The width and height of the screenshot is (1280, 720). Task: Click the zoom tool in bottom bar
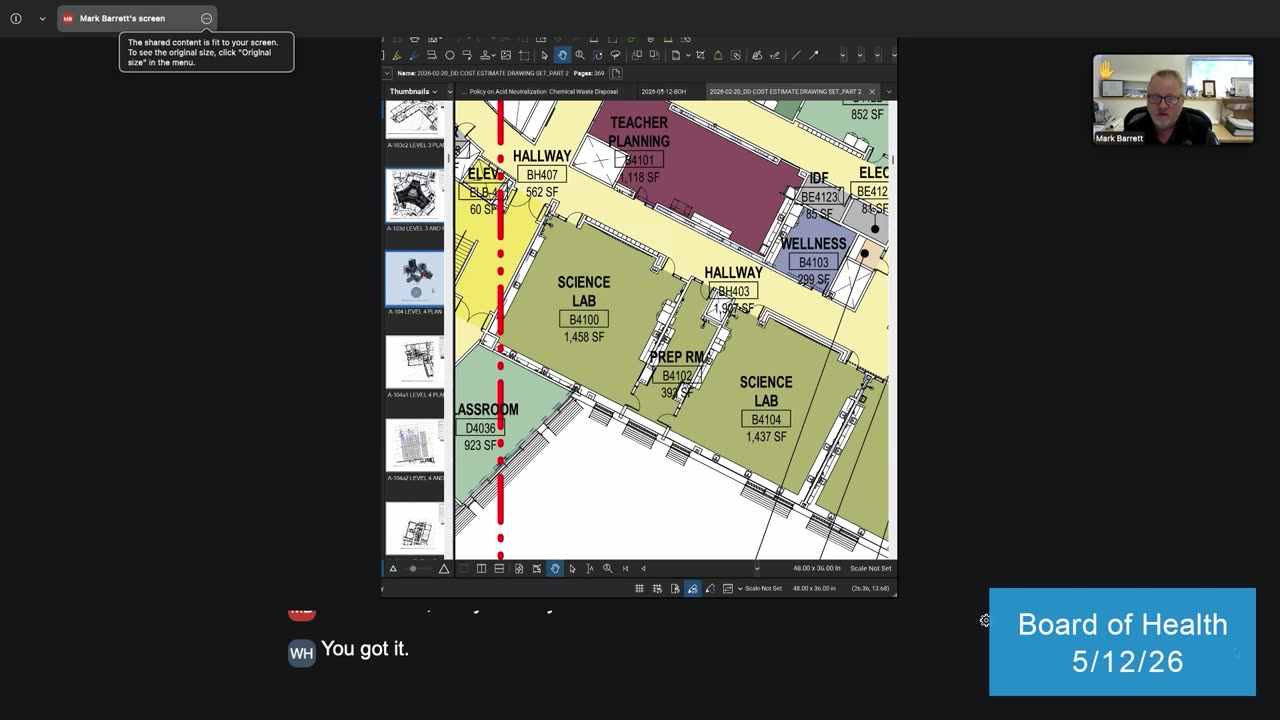[607, 568]
